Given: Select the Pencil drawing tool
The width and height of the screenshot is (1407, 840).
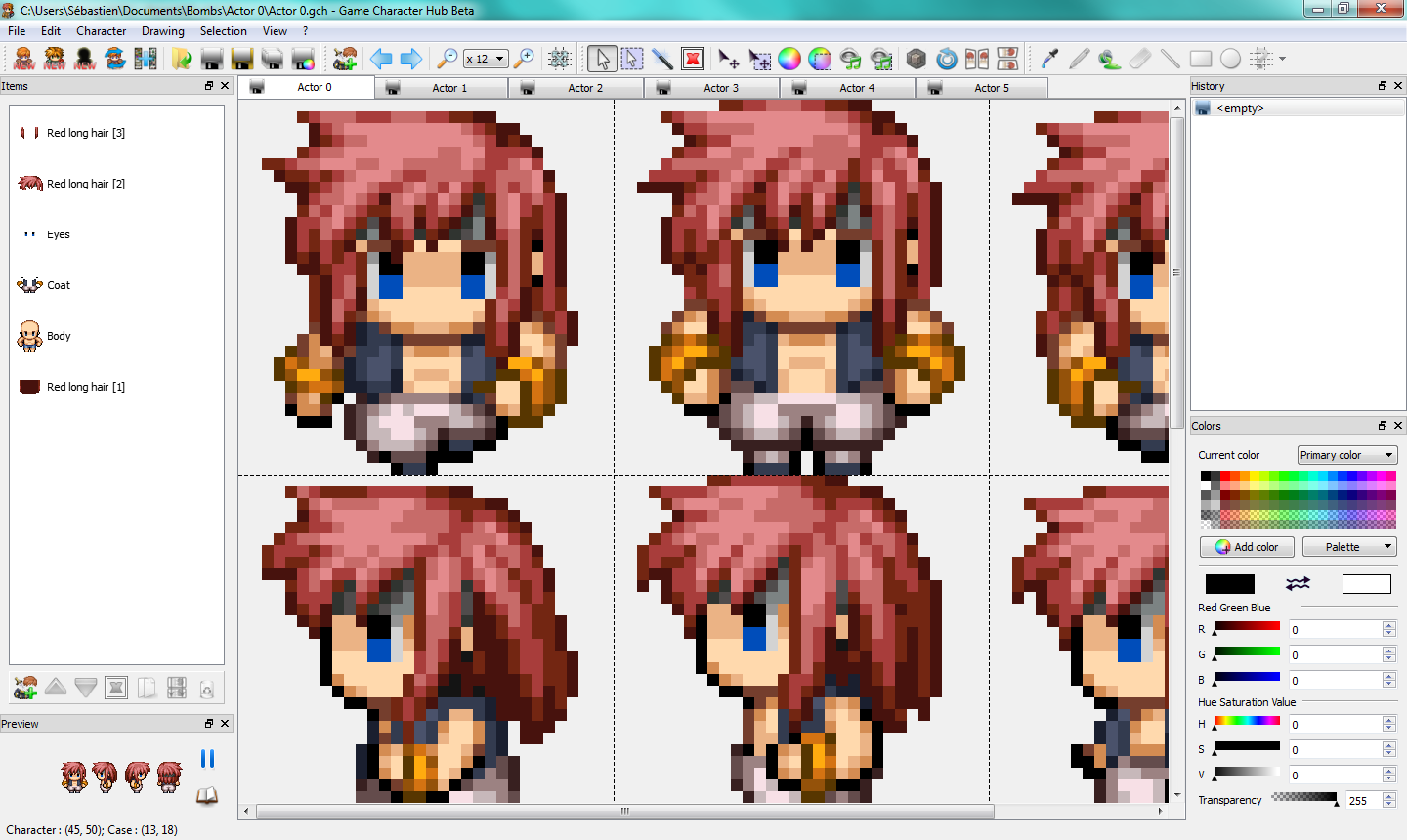Looking at the screenshot, I should click(1079, 59).
